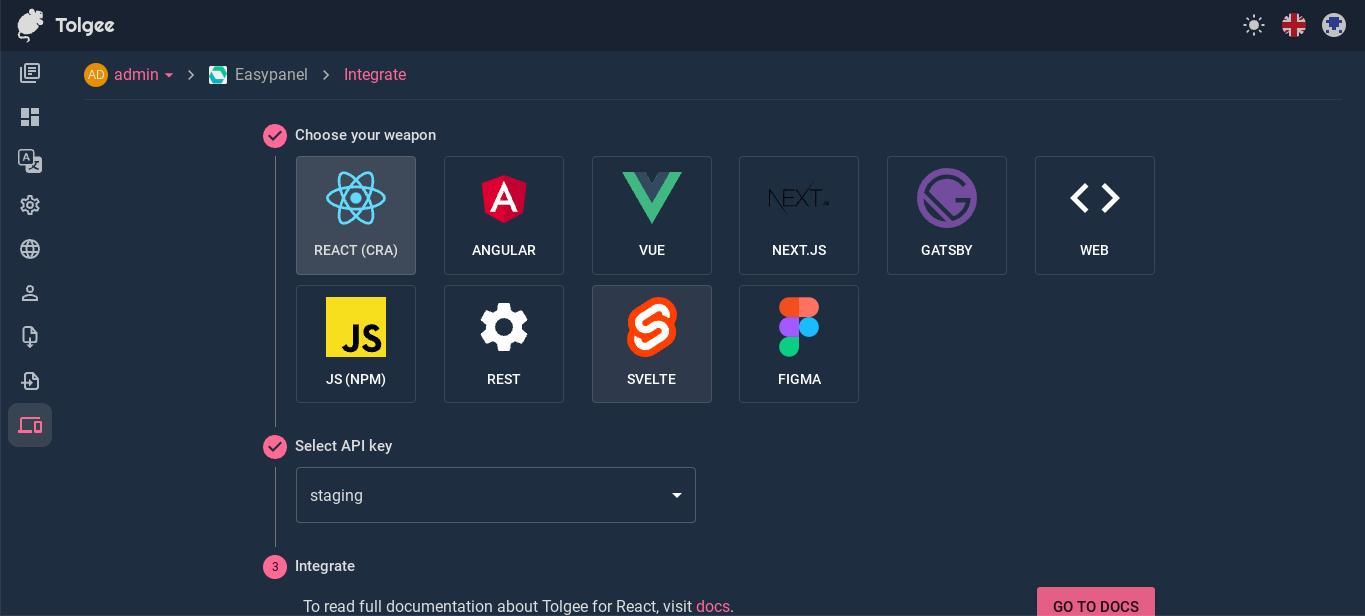
Task: Open project Settings with the gear icon
Action: (30, 205)
